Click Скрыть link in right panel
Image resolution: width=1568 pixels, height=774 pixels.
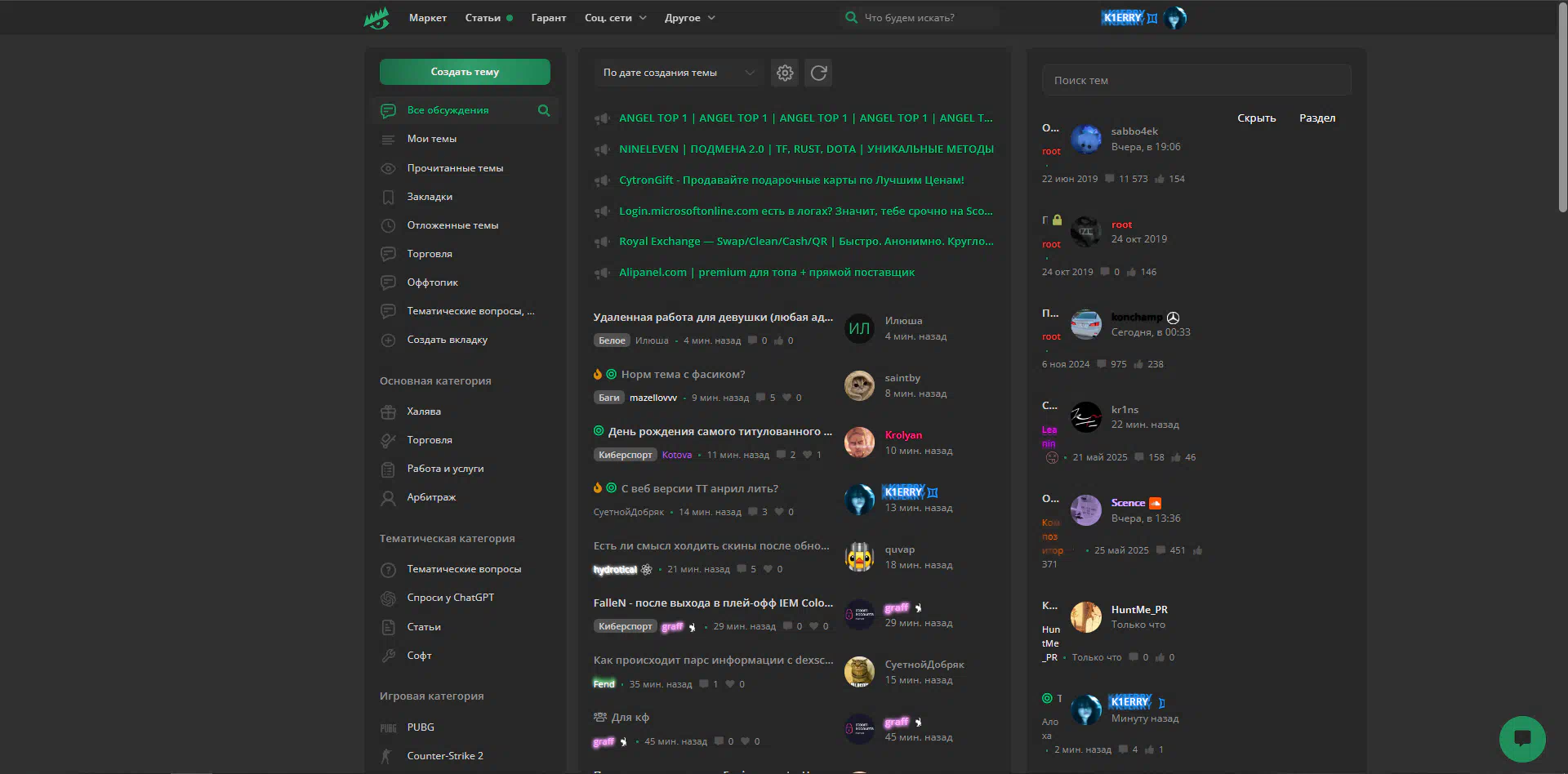point(1256,118)
